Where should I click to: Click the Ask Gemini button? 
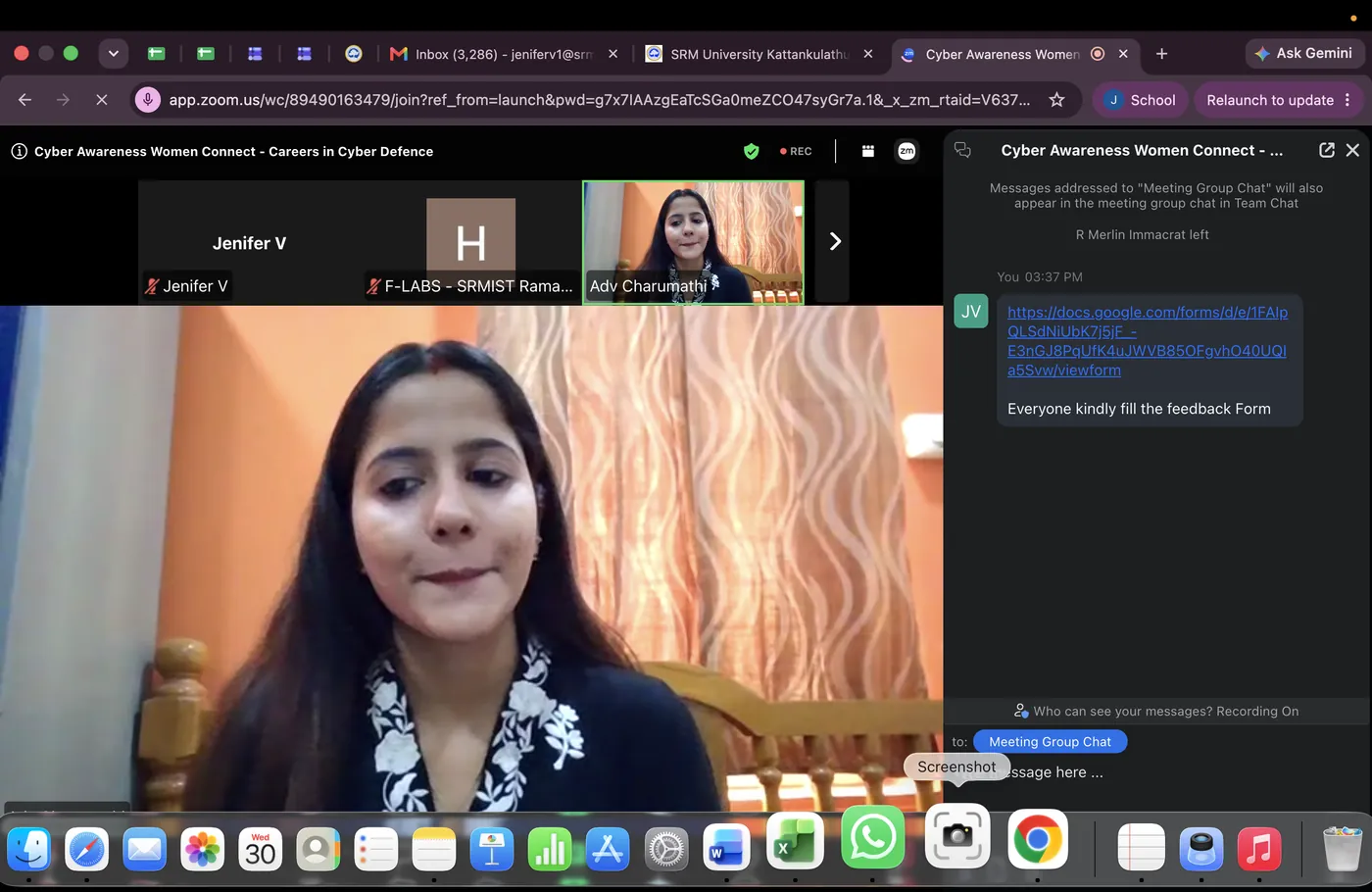1303,53
